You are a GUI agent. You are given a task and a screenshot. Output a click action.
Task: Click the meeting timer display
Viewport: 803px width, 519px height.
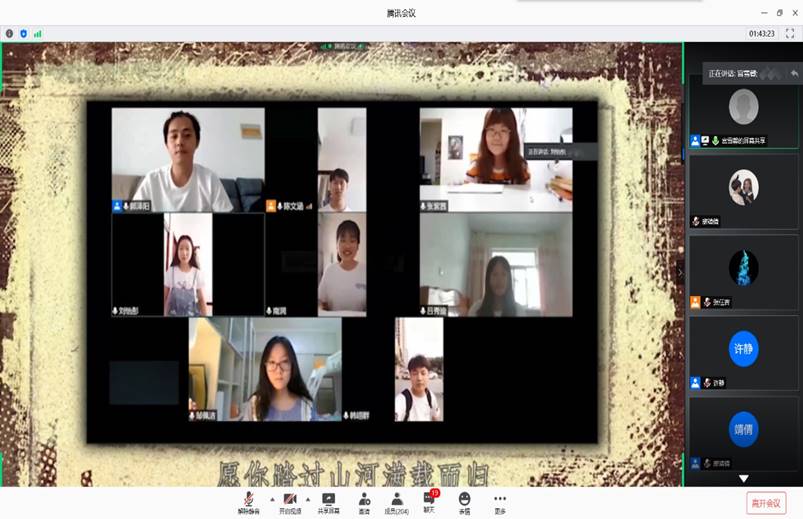tap(762, 33)
